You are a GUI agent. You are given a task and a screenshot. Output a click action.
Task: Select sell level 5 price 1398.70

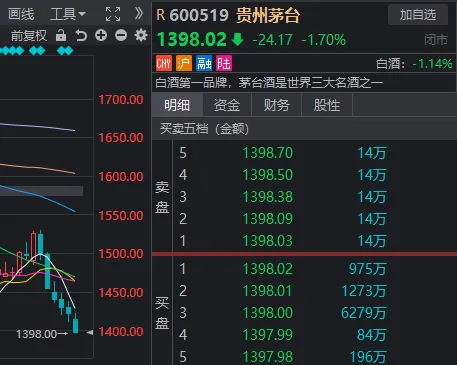(x=268, y=153)
